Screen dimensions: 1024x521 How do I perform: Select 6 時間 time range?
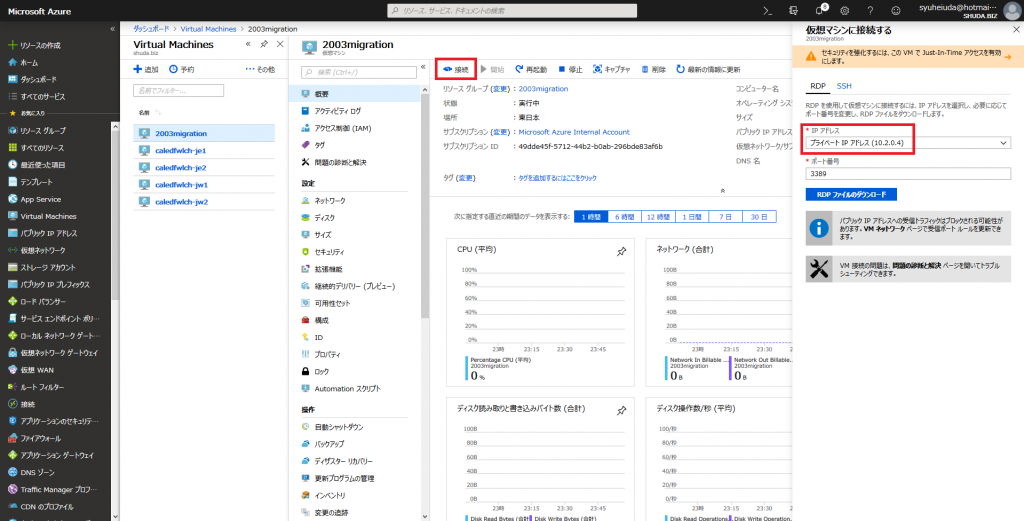point(624,217)
